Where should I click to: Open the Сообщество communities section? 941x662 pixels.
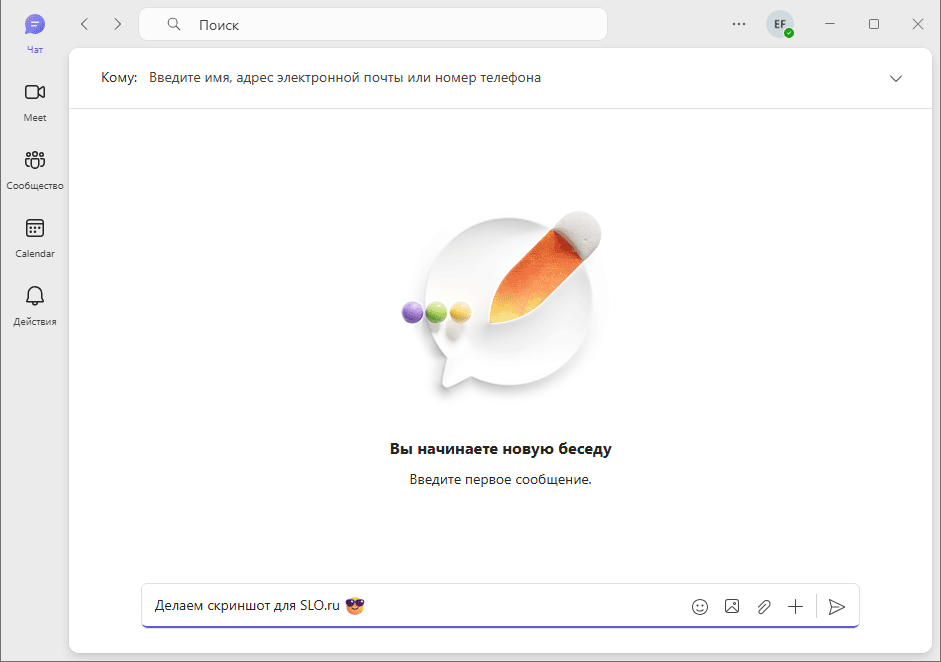[x=35, y=169]
